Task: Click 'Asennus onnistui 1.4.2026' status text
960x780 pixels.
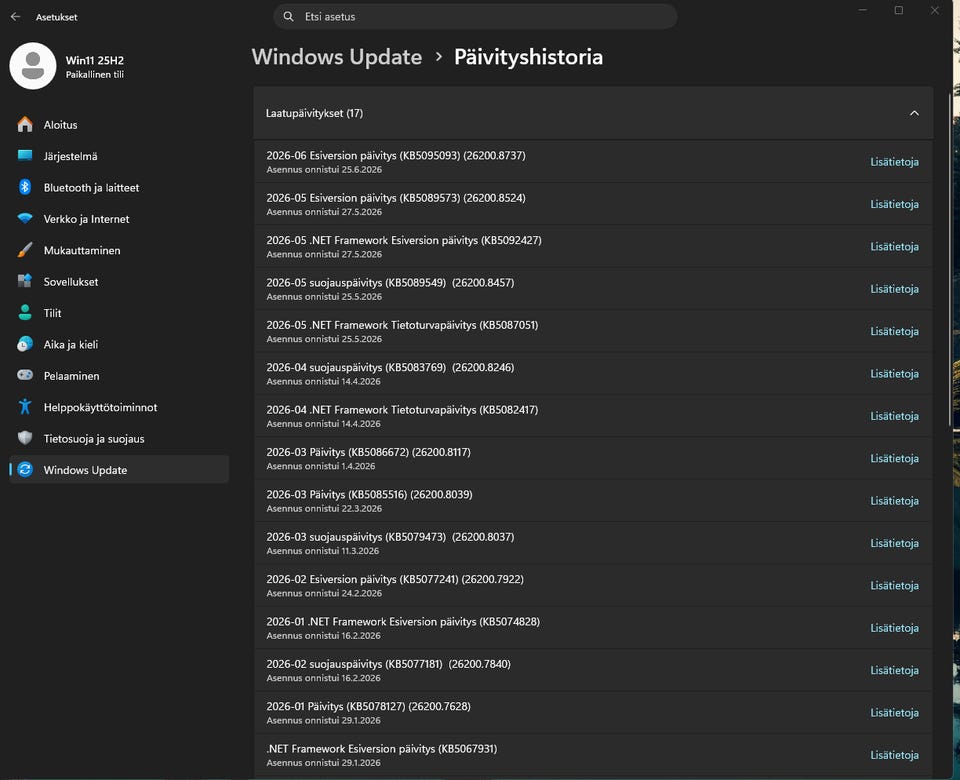Action: point(321,466)
